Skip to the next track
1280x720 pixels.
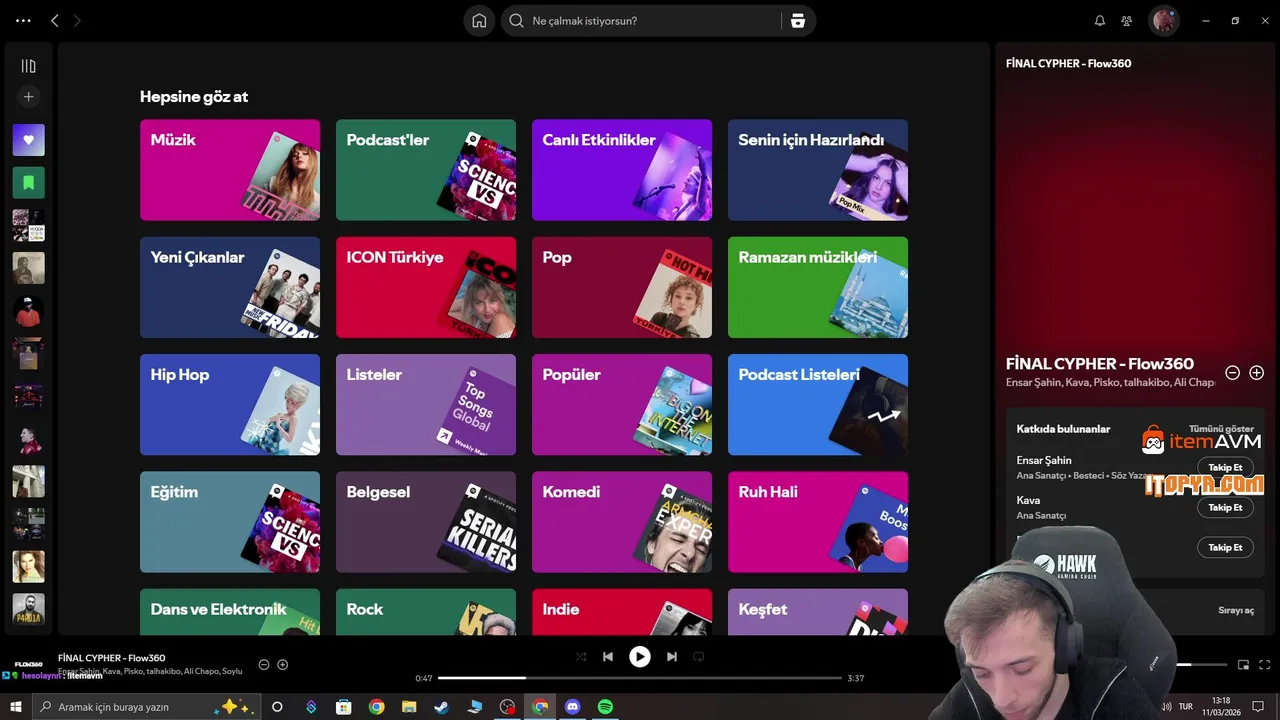pyautogui.click(x=672, y=657)
